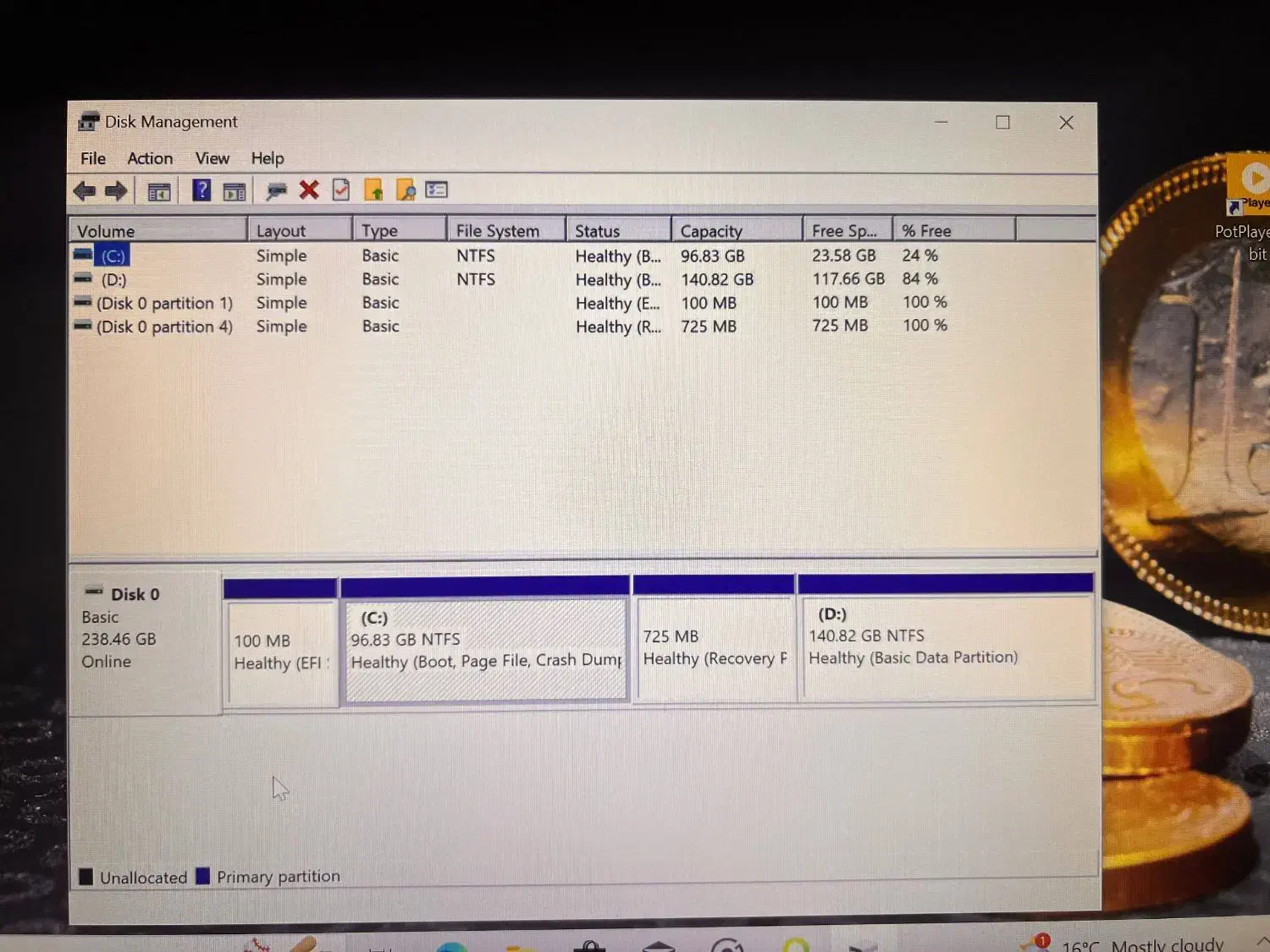Click the Show/Hide Action Pane icon
Image resolution: width=1270 pixels, height=952 pixels.
pyautogui.click(x=235, y=192)
